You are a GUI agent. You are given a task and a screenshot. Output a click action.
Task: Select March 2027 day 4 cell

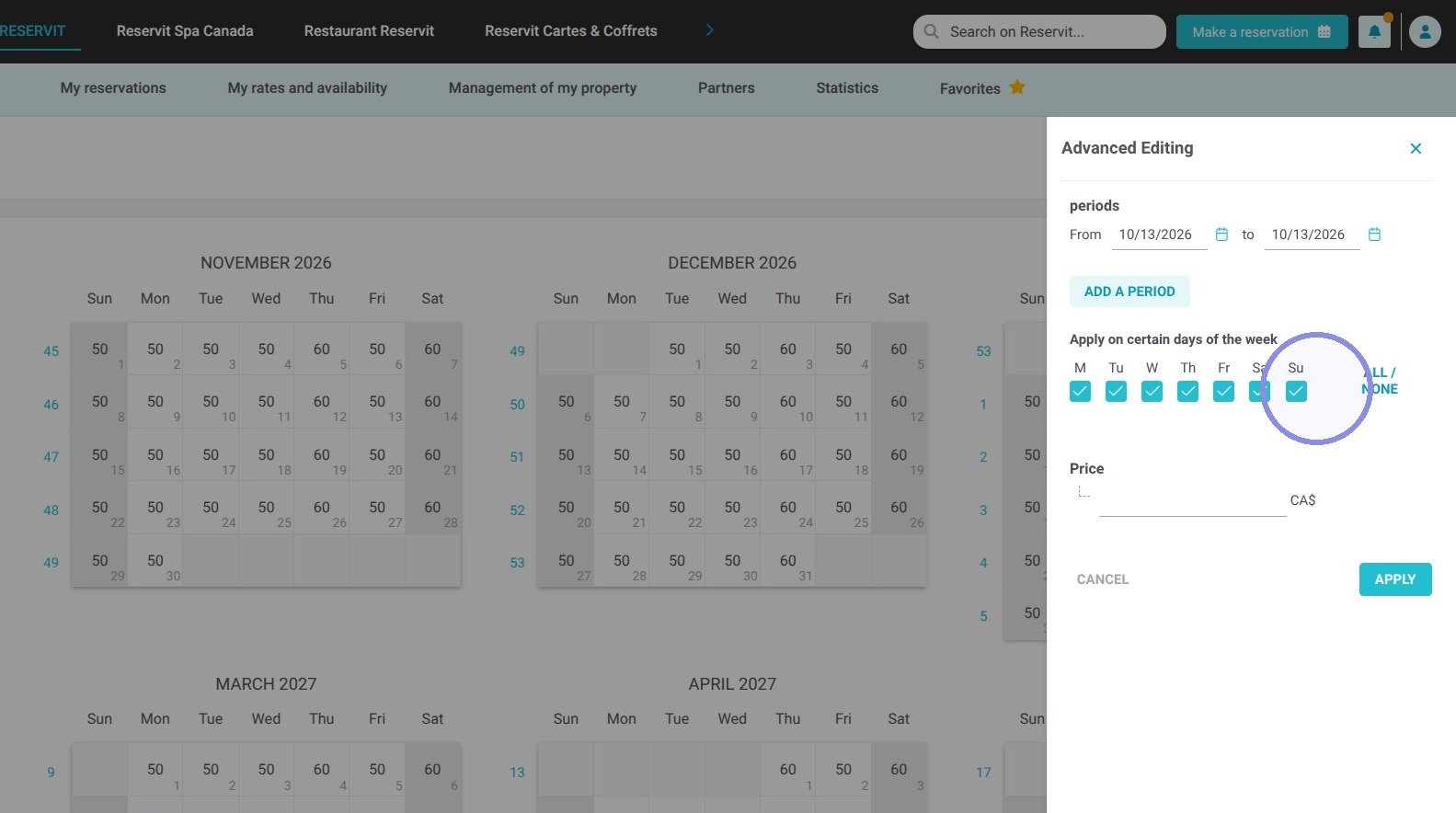[x=322, y=770]
